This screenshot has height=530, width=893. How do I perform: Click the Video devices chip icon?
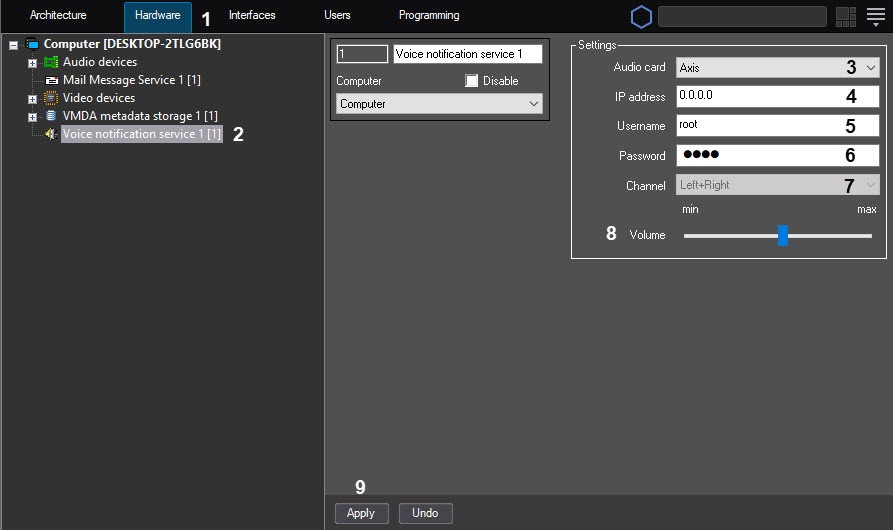click(x=51, y=98)
